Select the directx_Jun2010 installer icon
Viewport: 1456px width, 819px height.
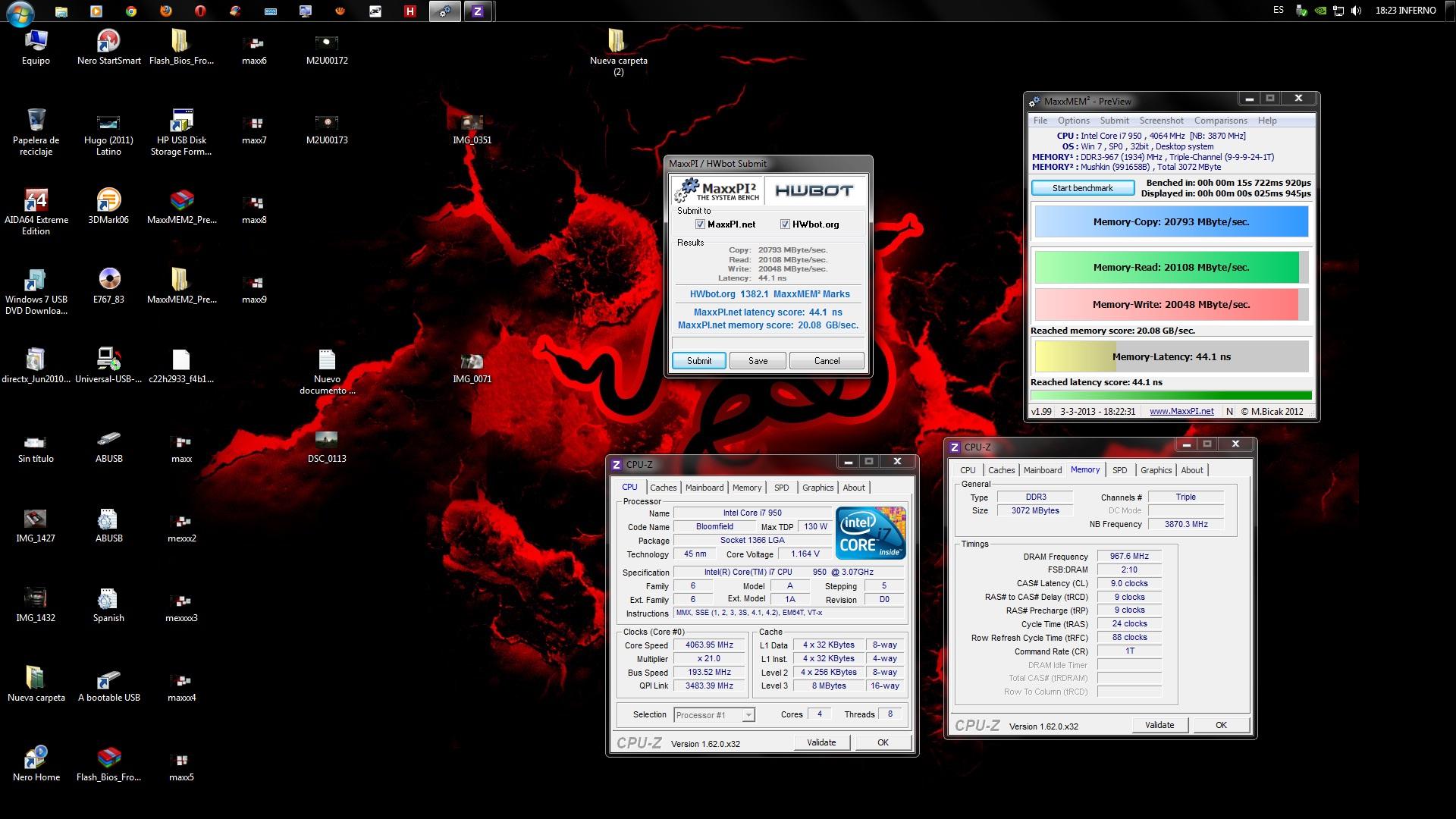coord(36,366)
